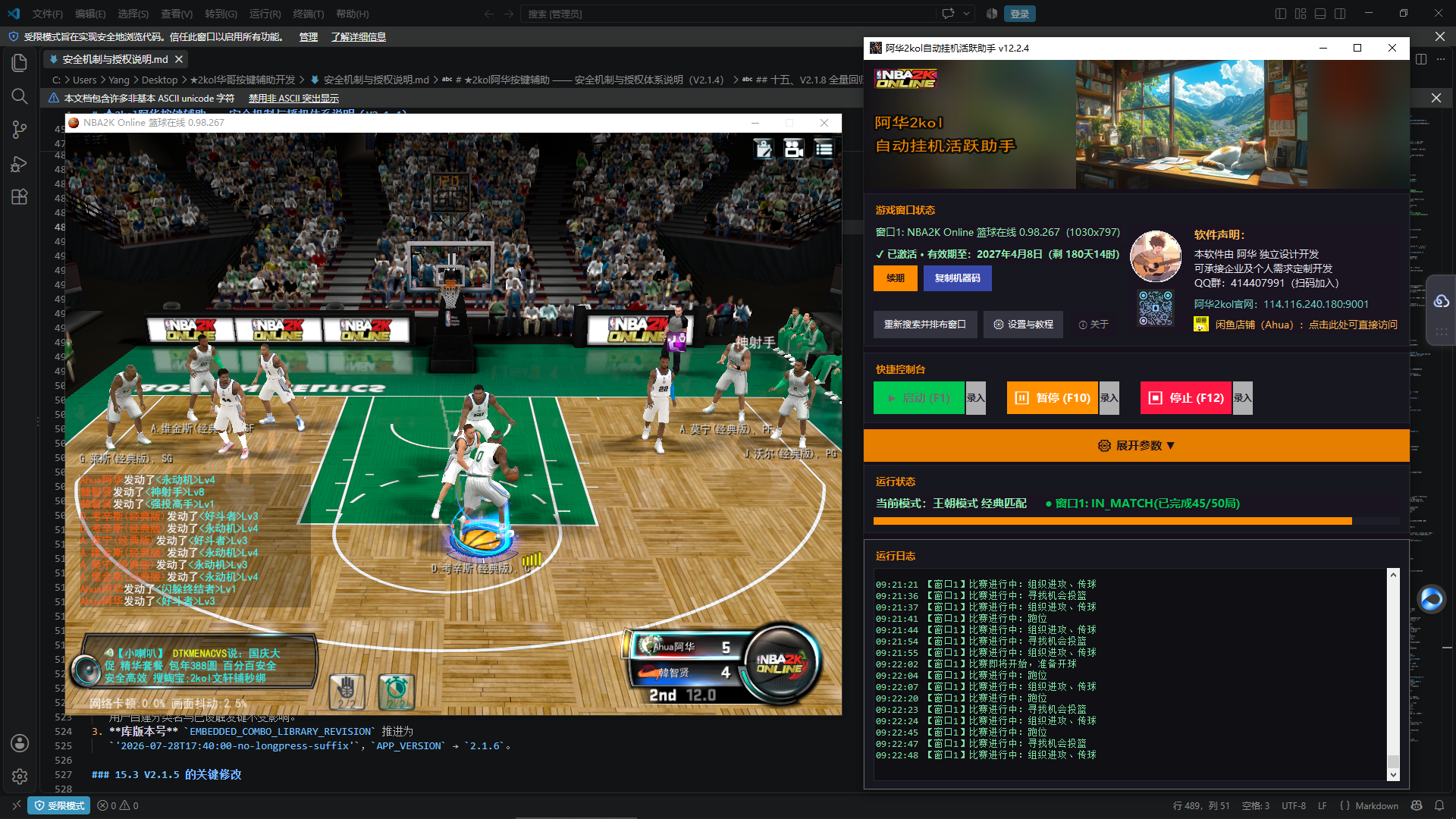Open the Explorer view in activity bar
This screenshot has width=1456, height=819.
point(20,63)
